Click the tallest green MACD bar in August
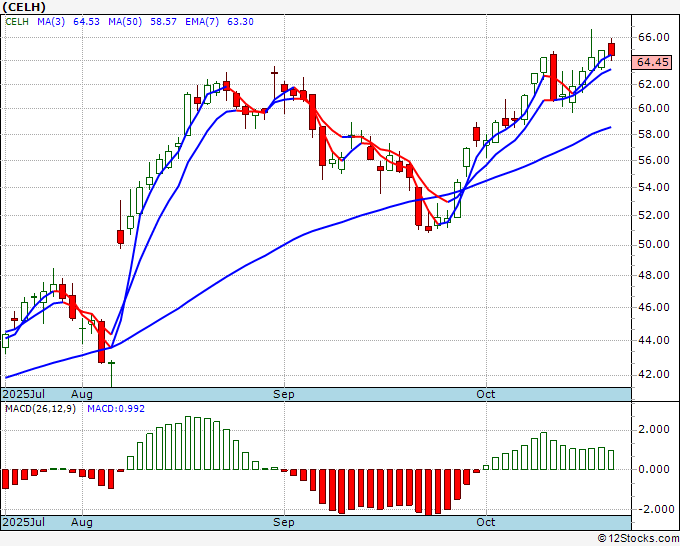Screen dimensions: 680x546 click(188, 443)
